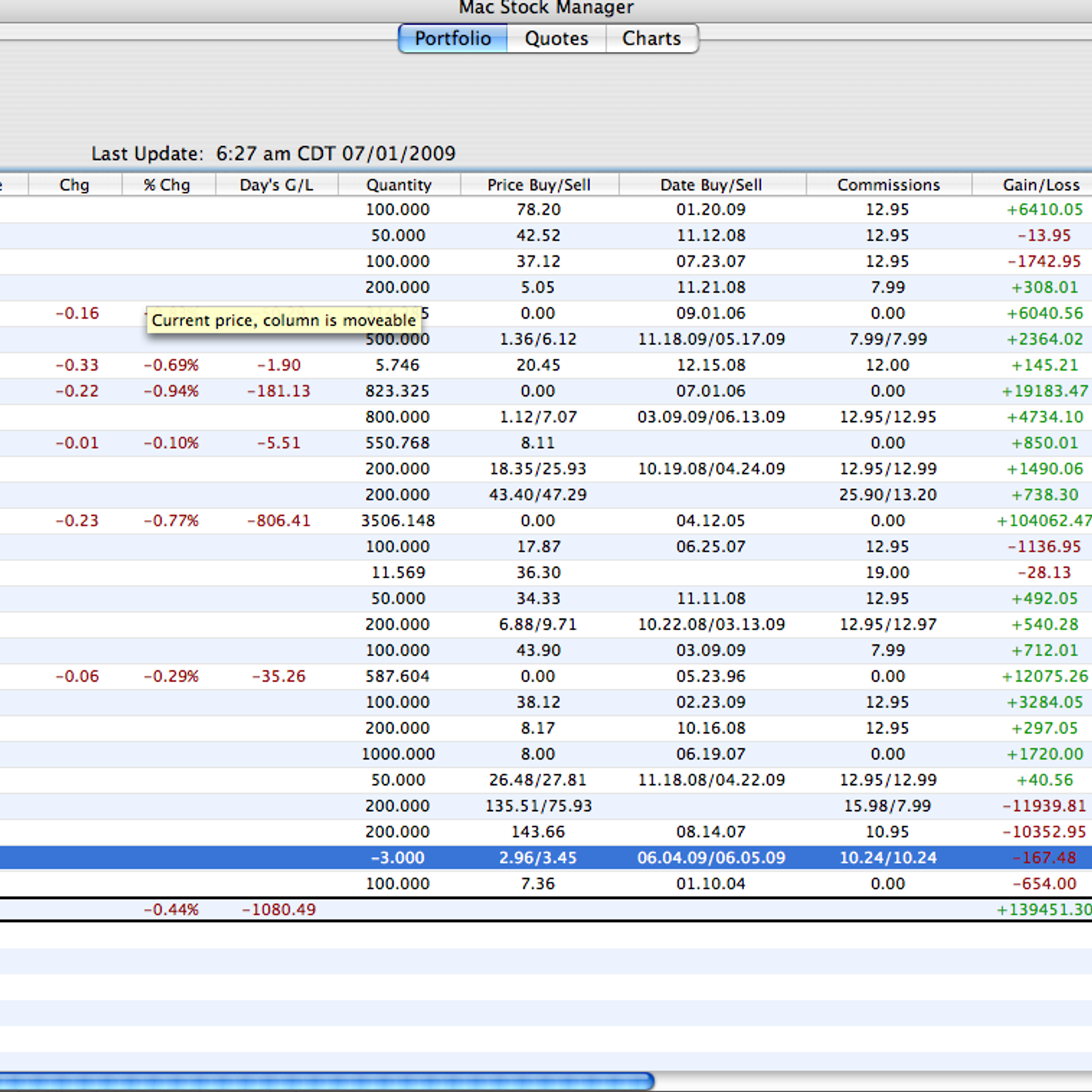Click the price cell 135.51/75.93
The height and width of the screenshot is (1092, 1092).
(x=538, y=806)
